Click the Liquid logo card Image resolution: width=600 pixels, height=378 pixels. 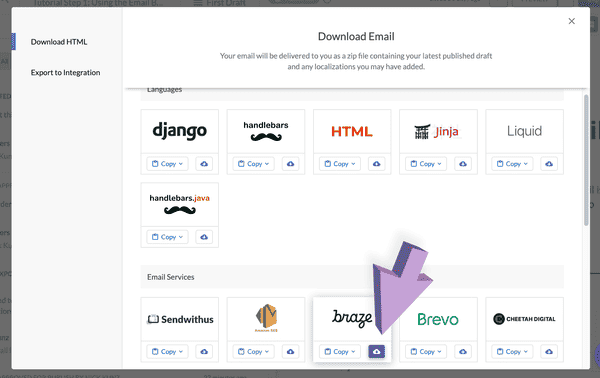(525, 131)
